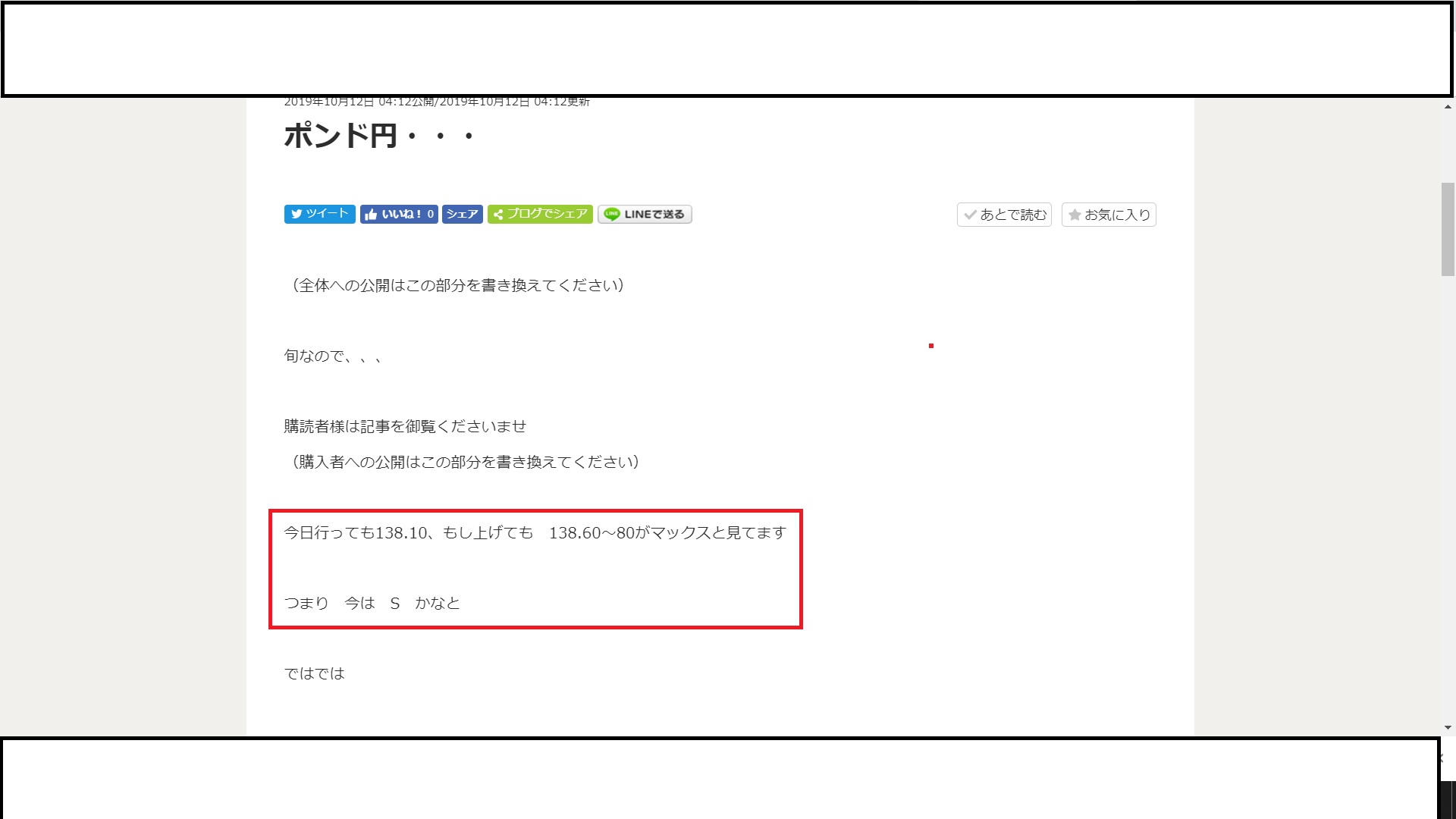Click the つまり 今は S かなと line

372,604
